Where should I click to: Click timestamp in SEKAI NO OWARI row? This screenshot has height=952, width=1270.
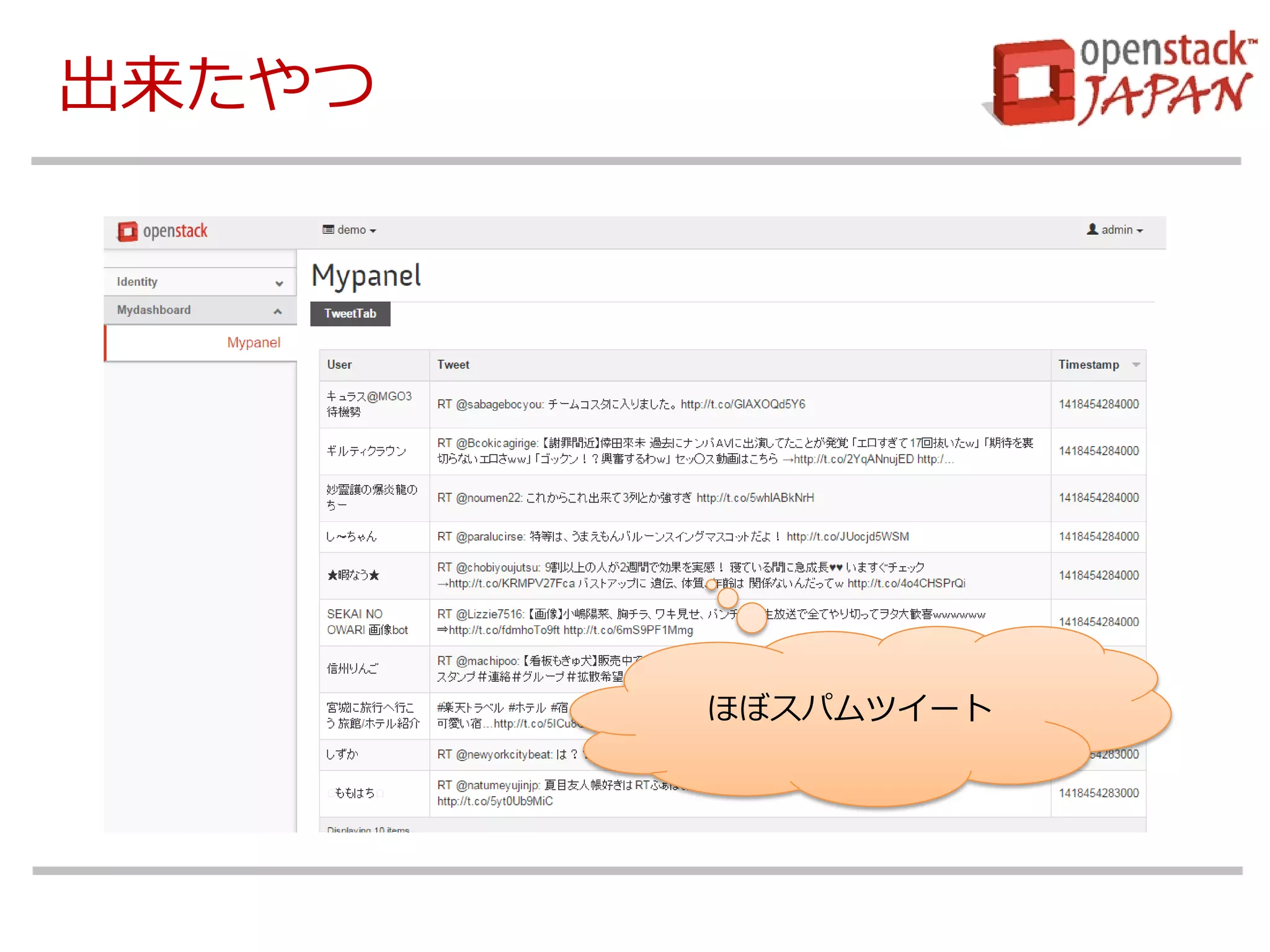(x=1099, y=622)
